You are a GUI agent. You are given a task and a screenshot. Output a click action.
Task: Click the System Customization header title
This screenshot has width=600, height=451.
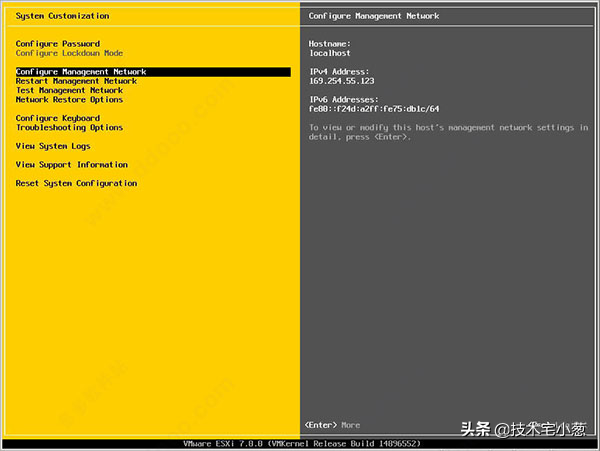pos(62,16)
